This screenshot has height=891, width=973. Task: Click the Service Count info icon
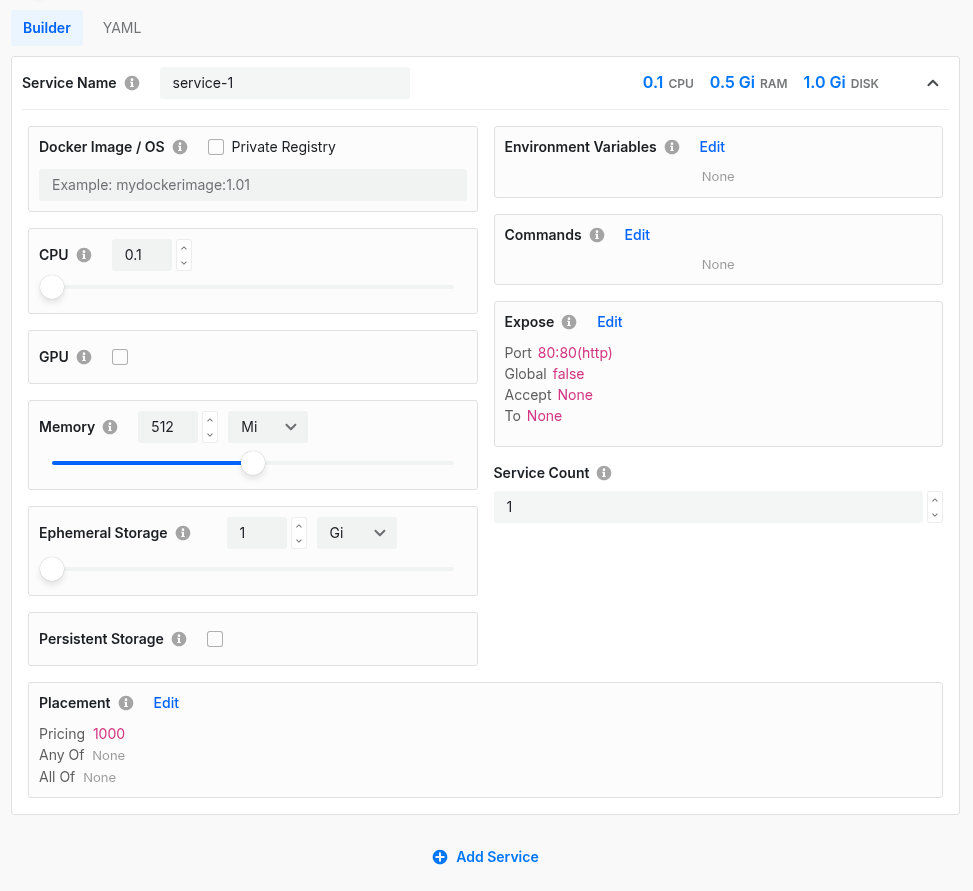[x=603, y=473]
